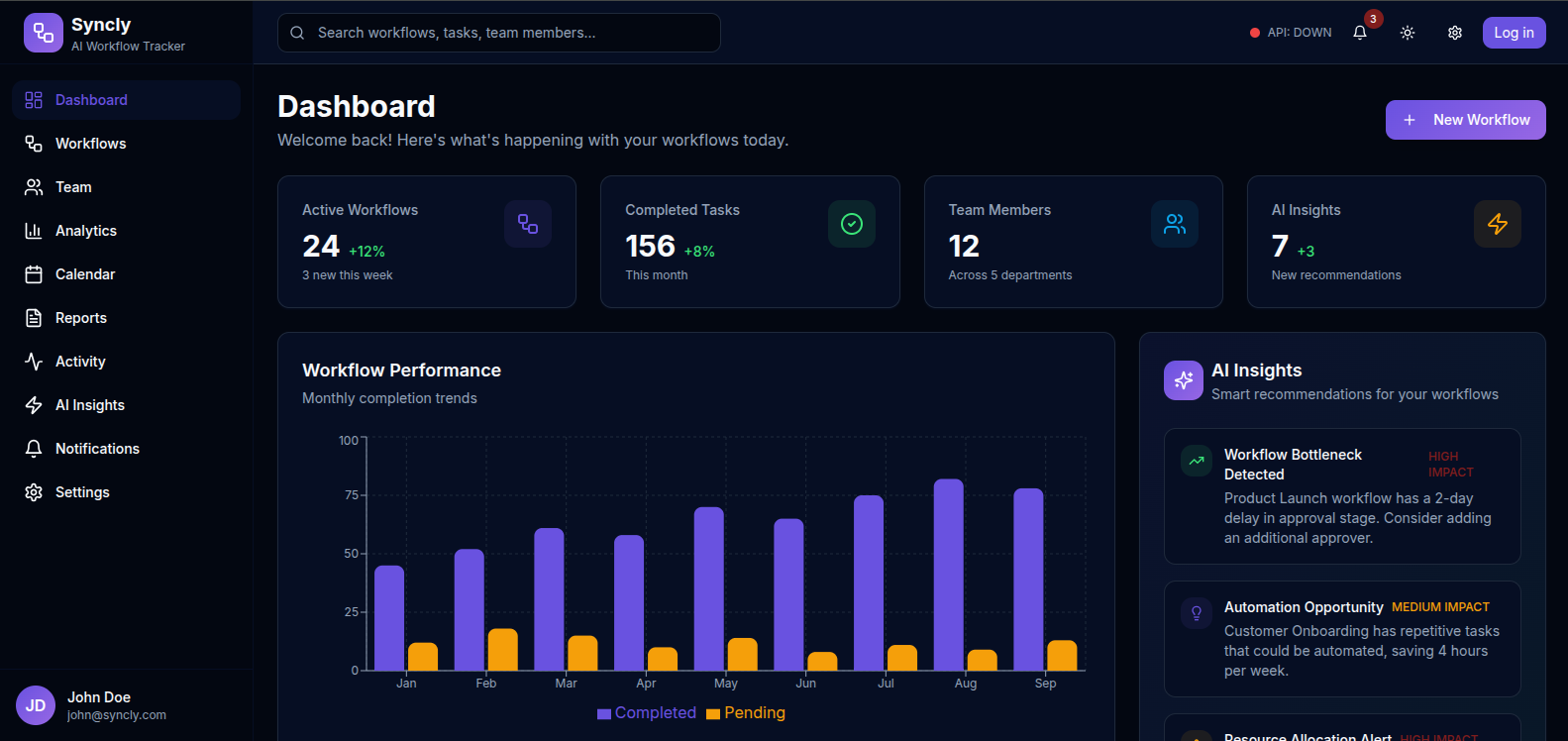Click the AI Insights lightning bolt icon
The height and width of the screenshot is (741, 1568).
[x=1497, y=224]
